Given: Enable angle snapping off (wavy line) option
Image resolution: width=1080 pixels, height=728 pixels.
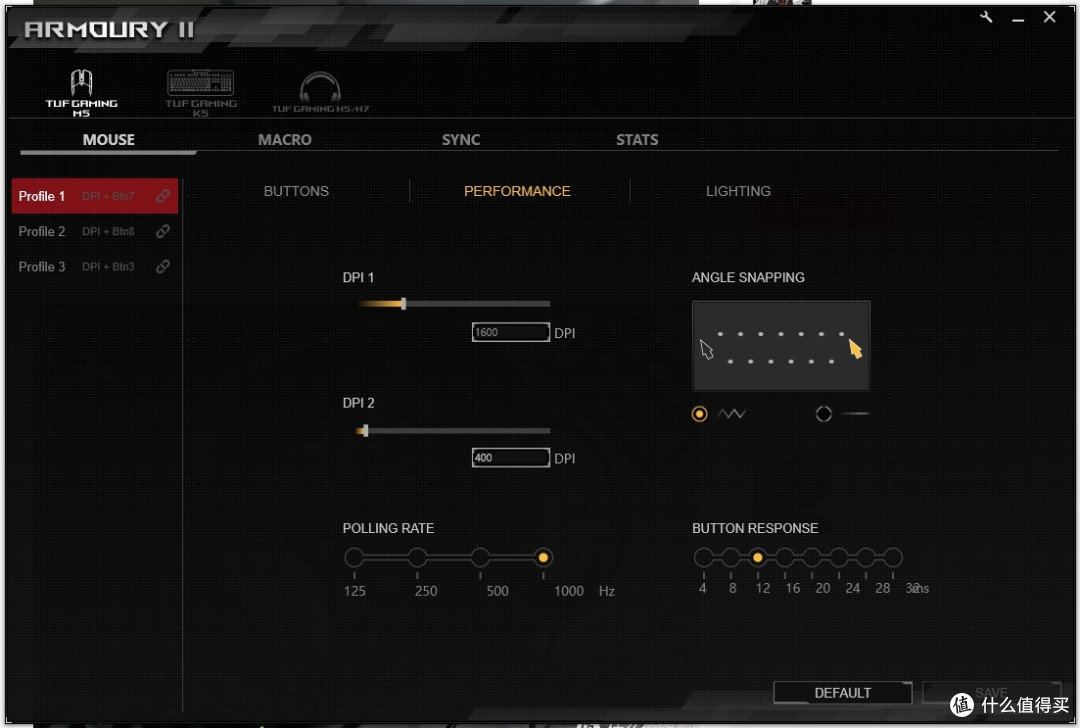Looking at the screenshot, I should [x=699, y=414].
